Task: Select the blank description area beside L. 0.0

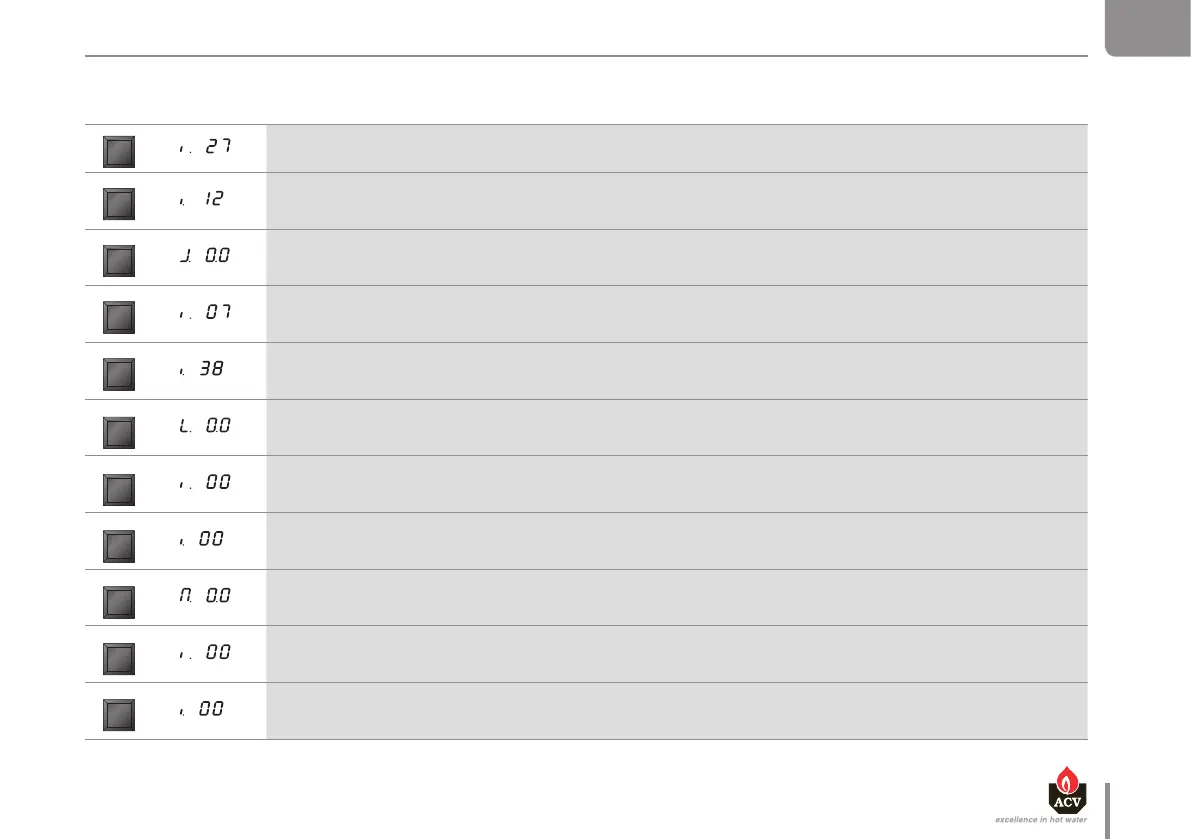Action: [x=676, y=427]
